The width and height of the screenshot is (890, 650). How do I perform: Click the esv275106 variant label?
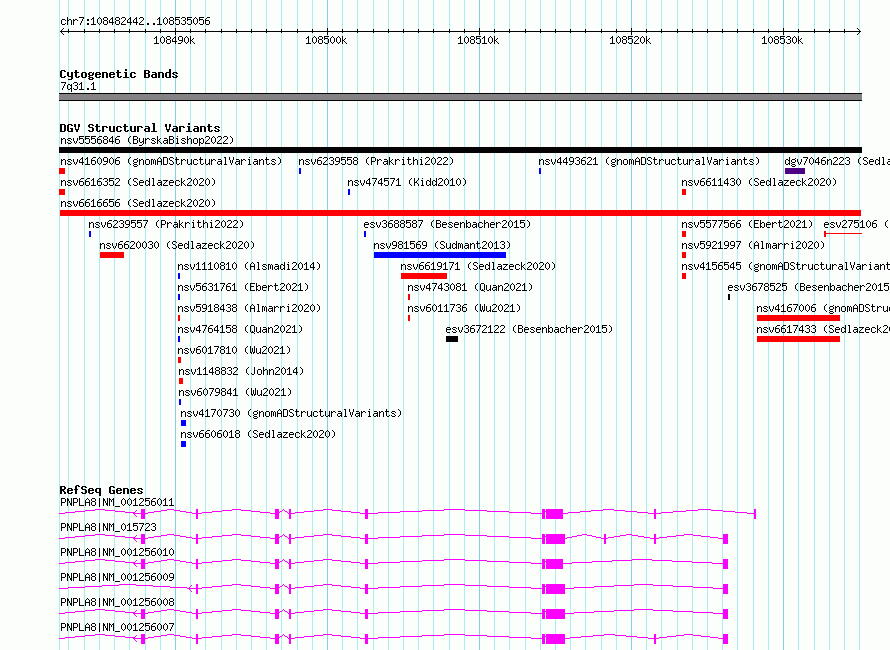pyautogui.click(x=857, y=224)
